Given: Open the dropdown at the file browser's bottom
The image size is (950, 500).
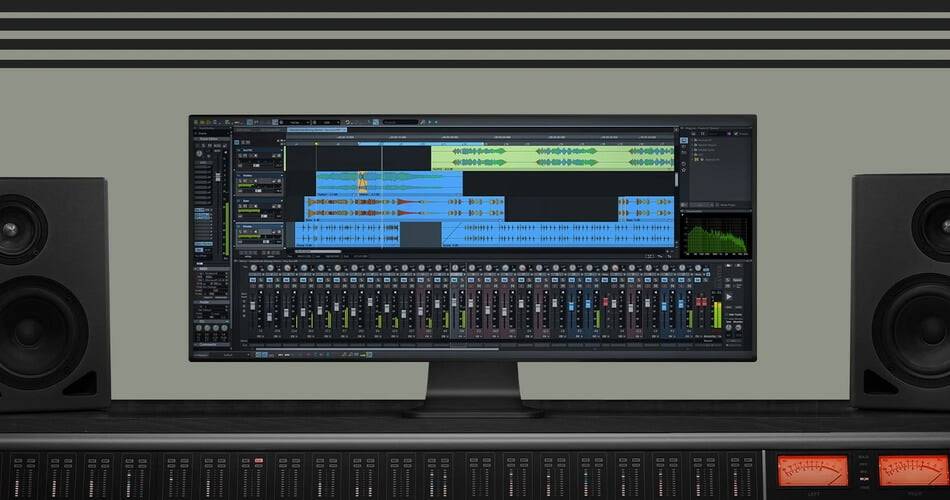Looking at the screenshot, I should 700,205.
